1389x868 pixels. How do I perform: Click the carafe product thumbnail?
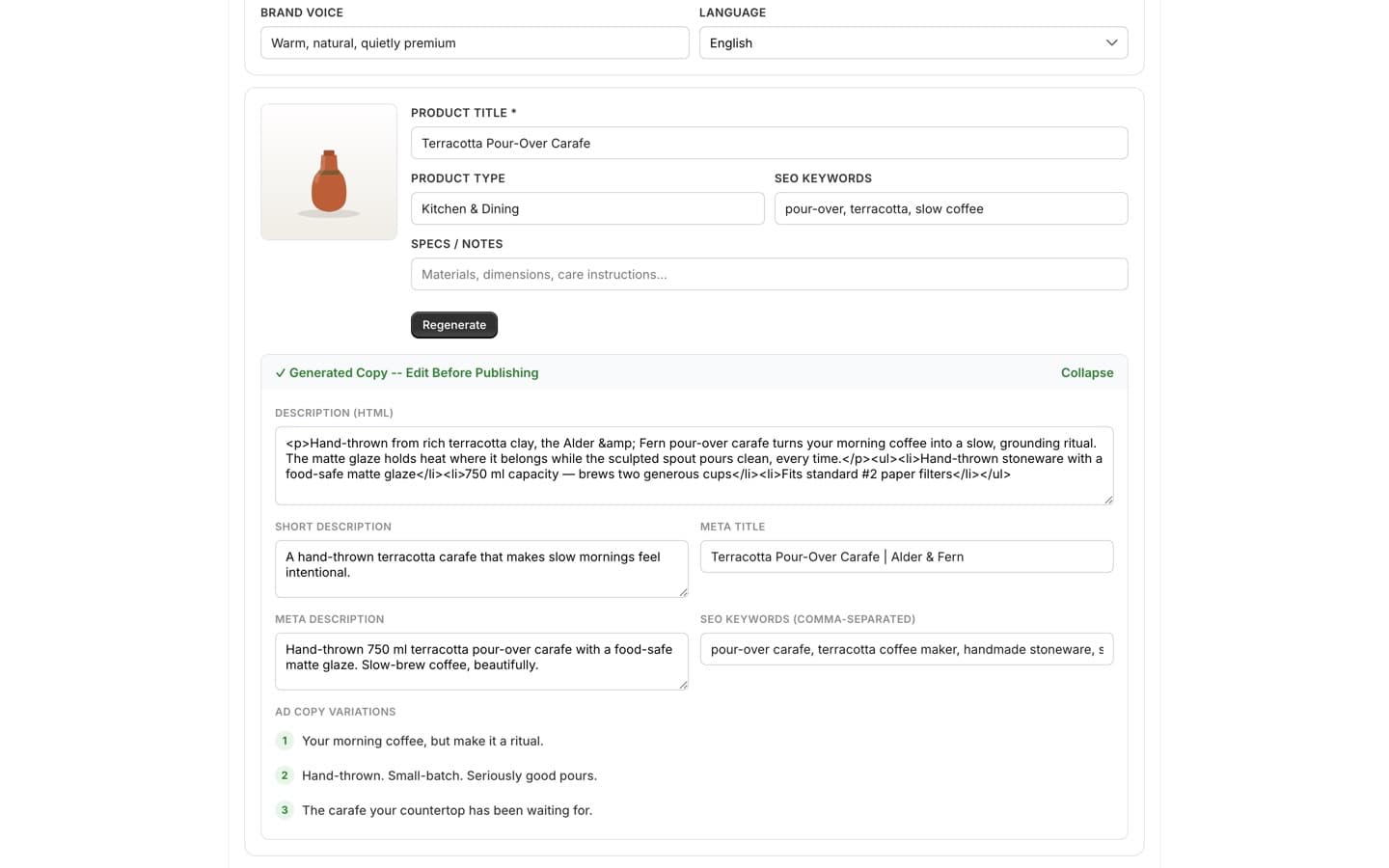[x=329, y=172]
